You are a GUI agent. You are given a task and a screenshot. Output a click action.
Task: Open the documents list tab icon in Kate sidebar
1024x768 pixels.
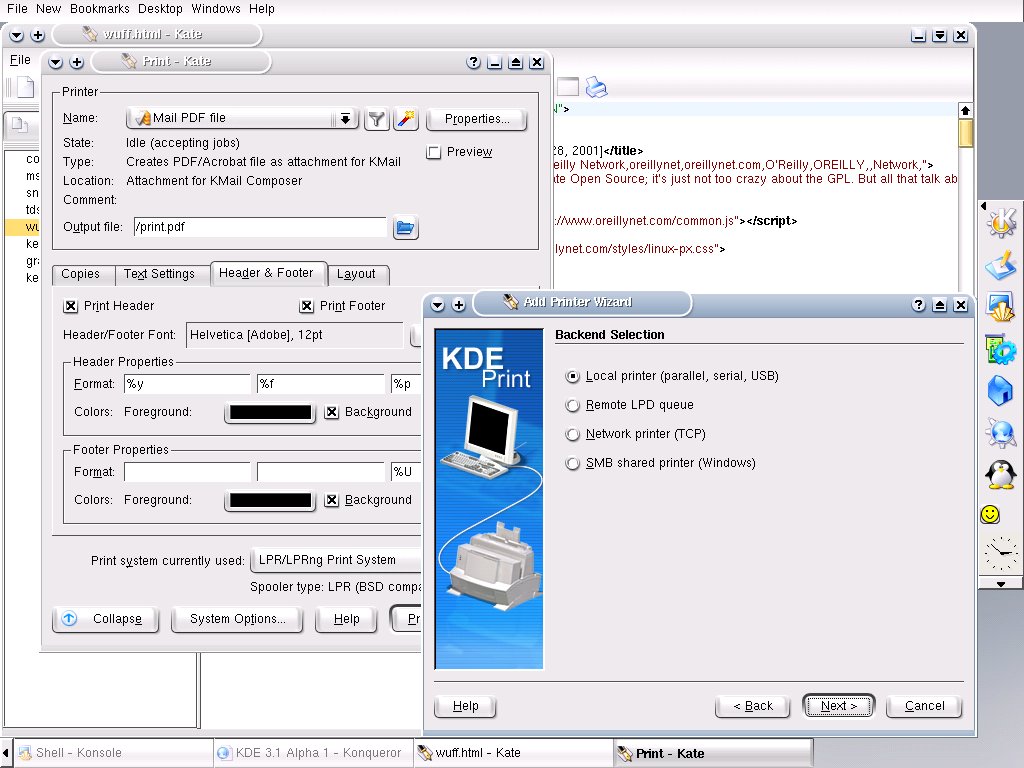point(18,124)
